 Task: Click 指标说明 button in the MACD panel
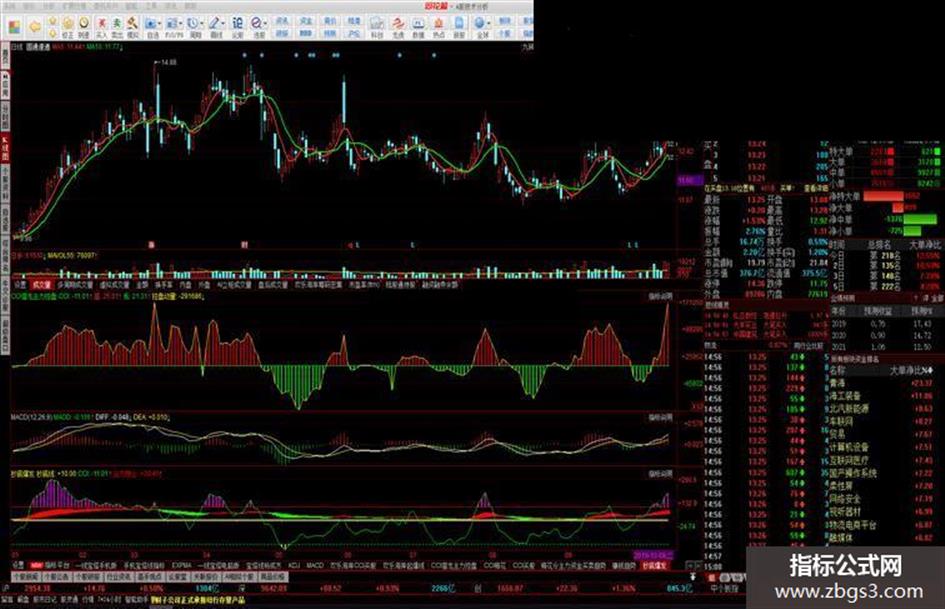(x=660, y=417)
